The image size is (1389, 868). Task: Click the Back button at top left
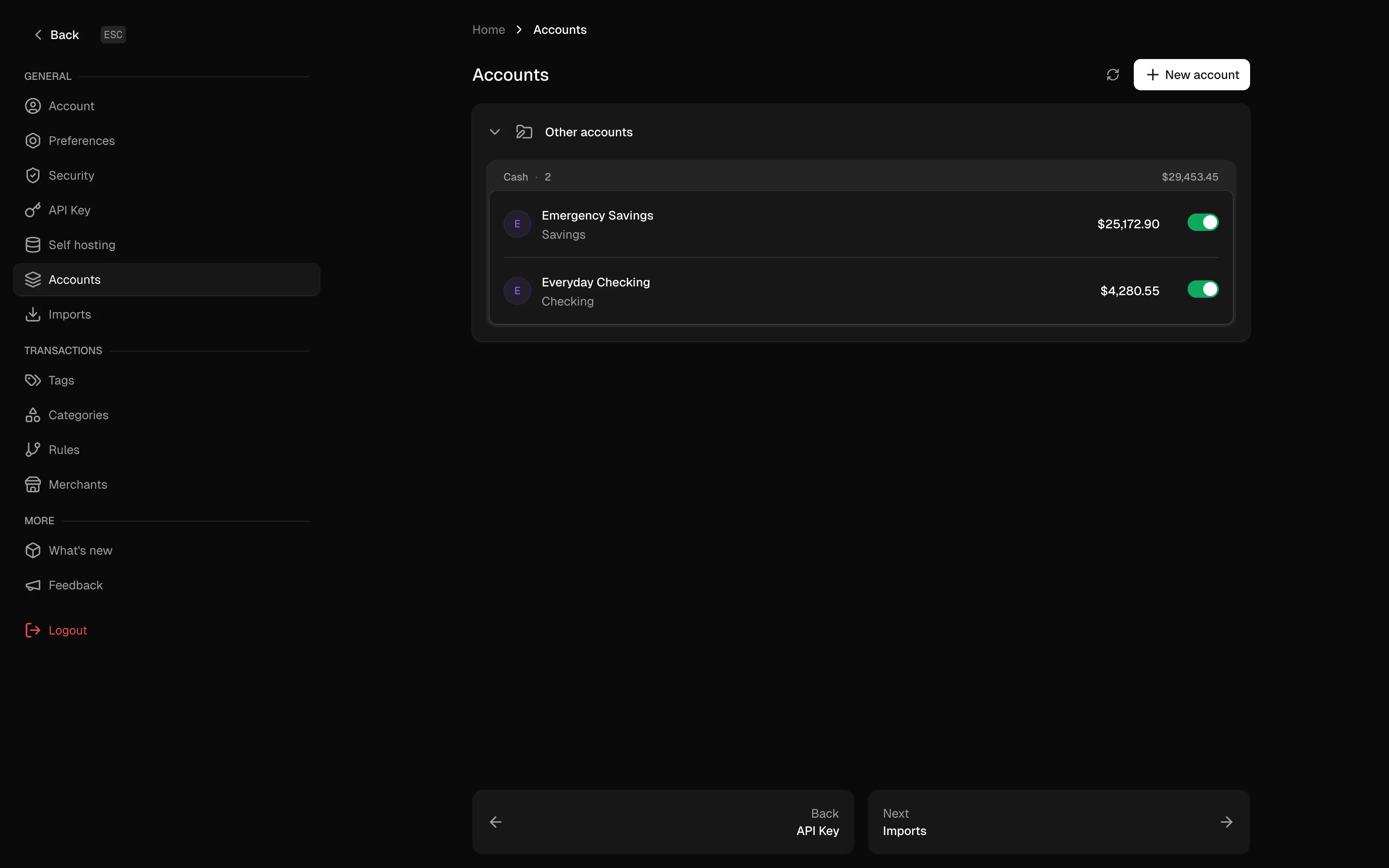pyautogui.click(x=56, y=35)
